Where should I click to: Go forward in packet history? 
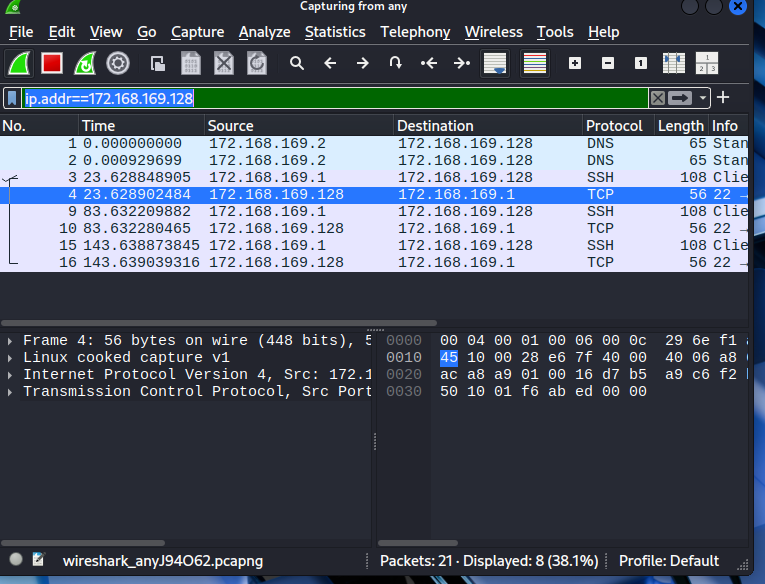click(x=362, y=63)
